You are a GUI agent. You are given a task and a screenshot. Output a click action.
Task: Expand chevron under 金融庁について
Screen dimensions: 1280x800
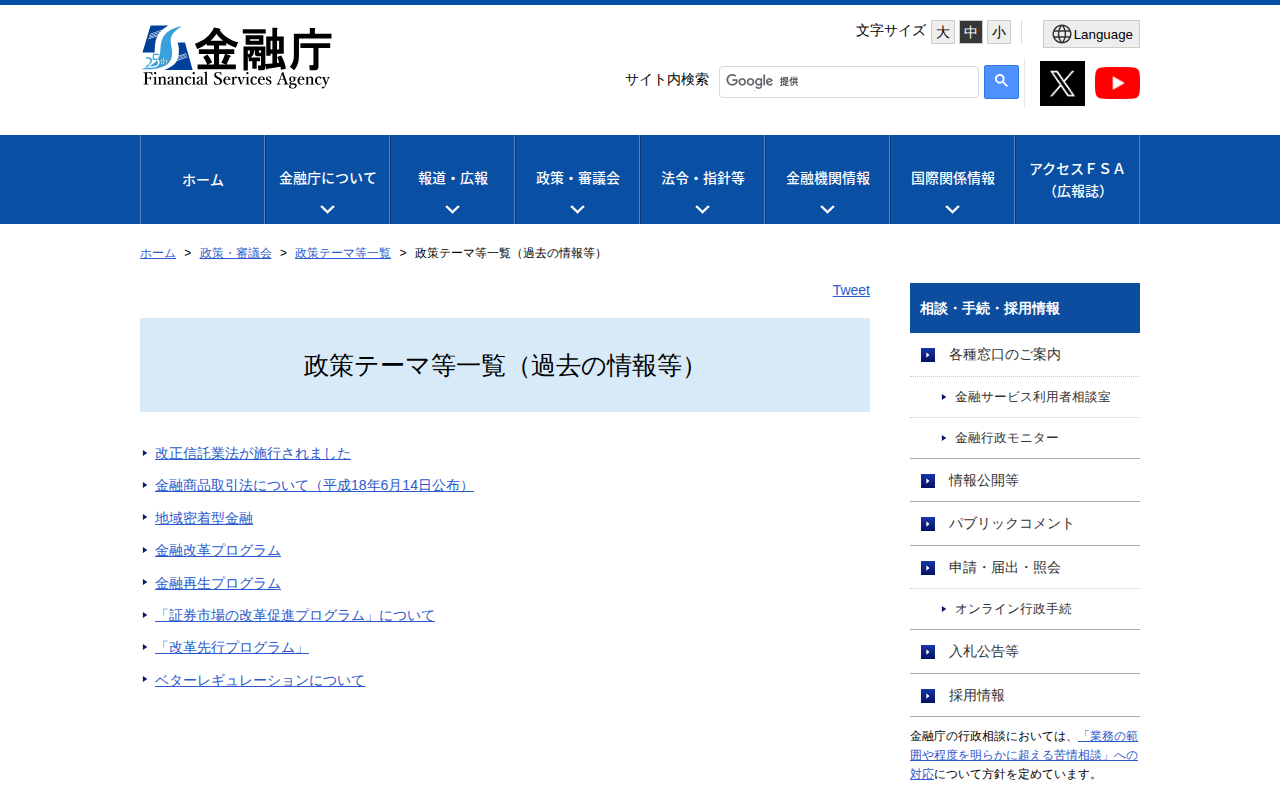click(x=327, y=210)
